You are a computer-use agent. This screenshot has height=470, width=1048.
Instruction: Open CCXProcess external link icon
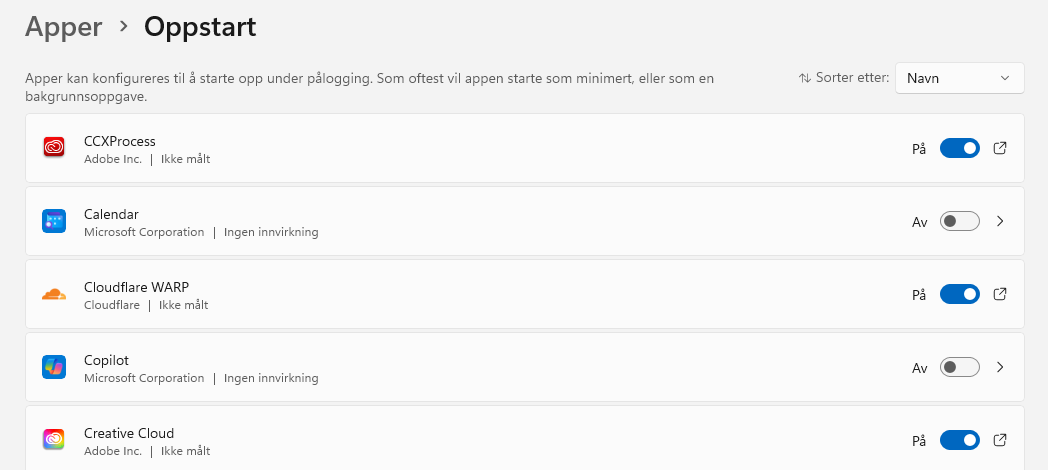tap(1000, 148)
